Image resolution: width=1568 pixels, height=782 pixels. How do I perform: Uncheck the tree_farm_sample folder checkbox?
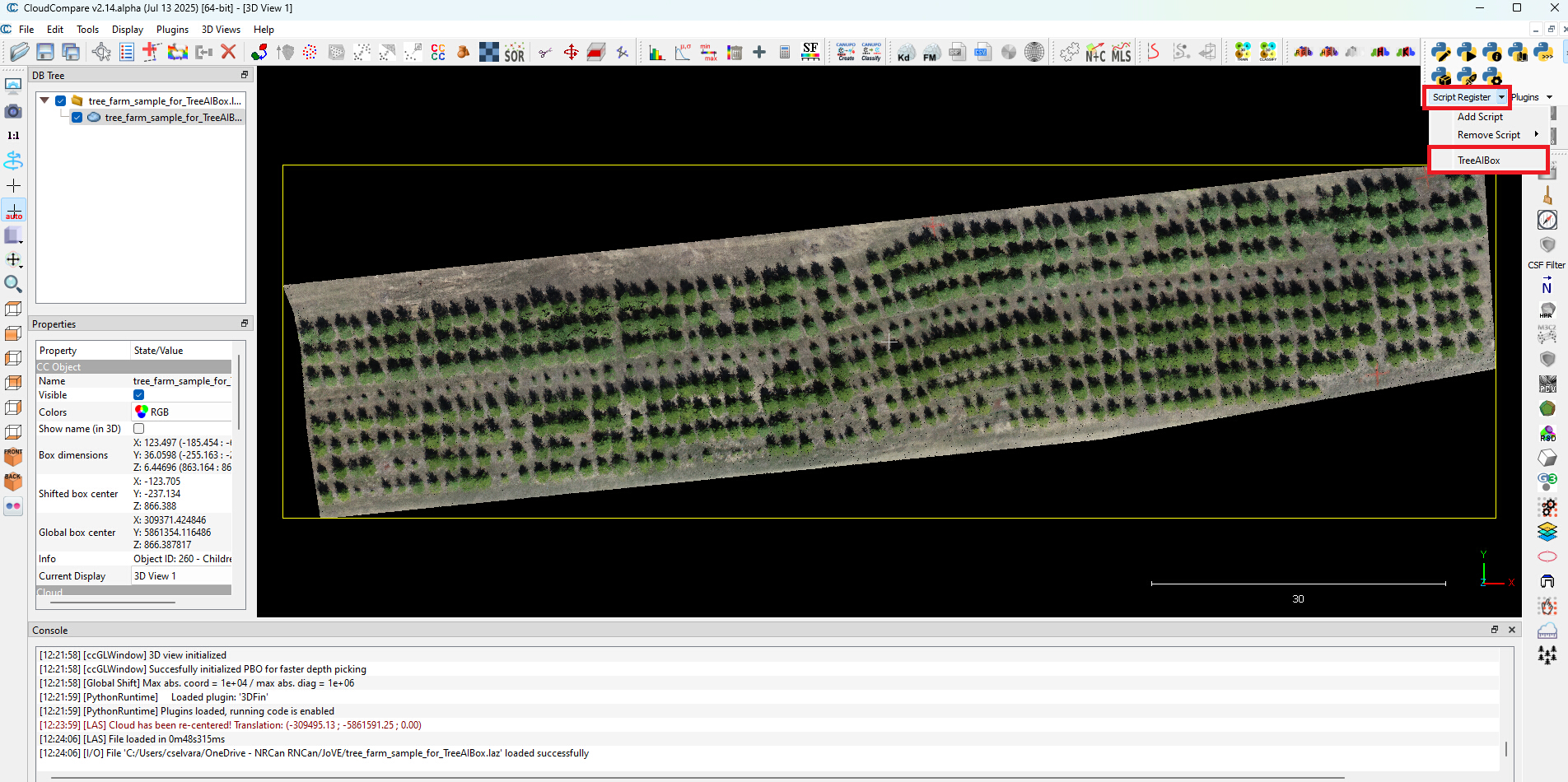(60, 101)
